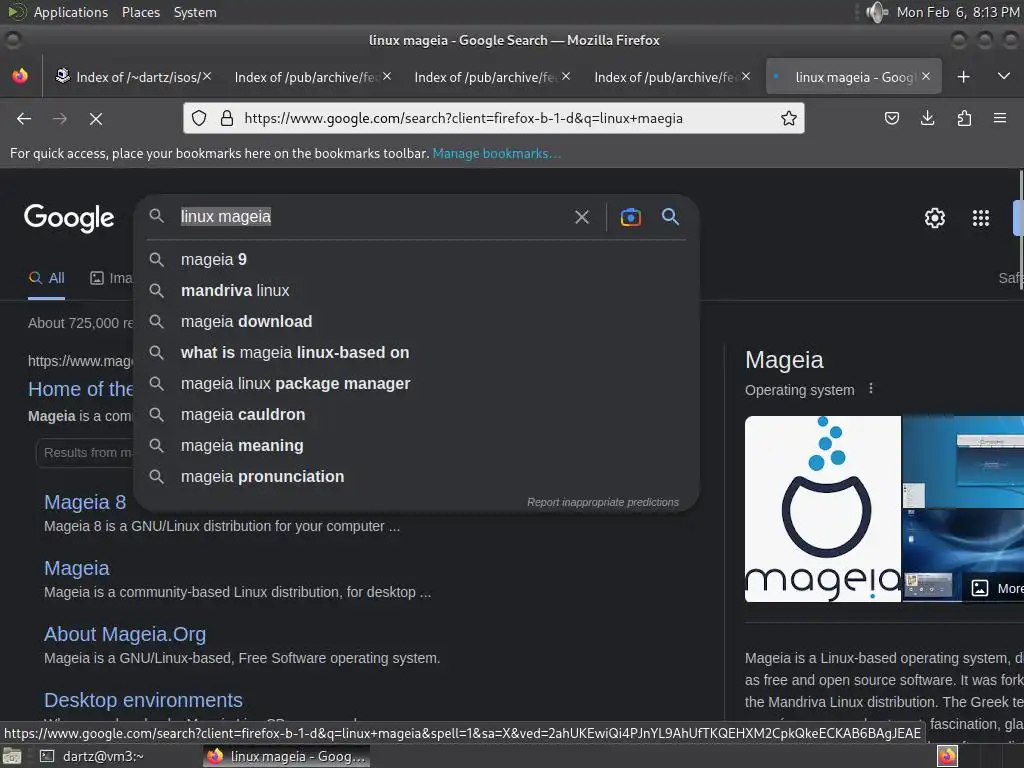This screenshot has height=768, width=1024.
Task: Go back to the previous page
Action: pos(24,118)
